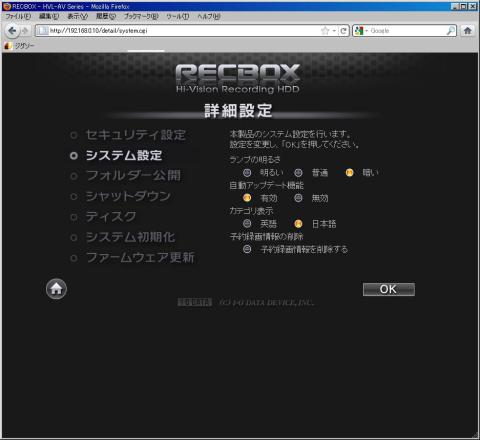
Task: Maximize the Firefox window
Action: tap(464, 6)
